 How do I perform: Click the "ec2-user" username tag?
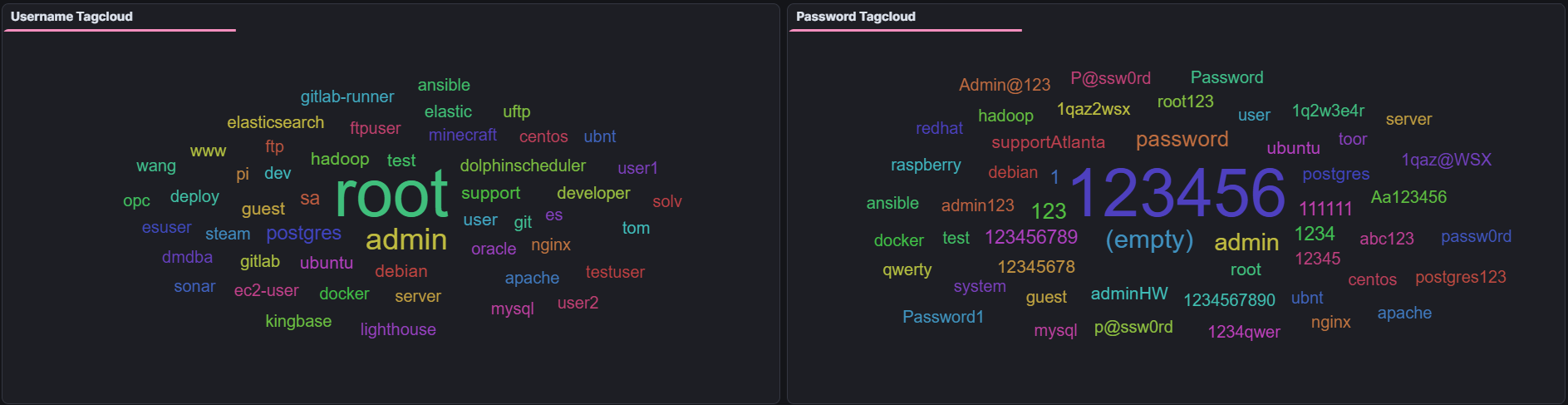click(266, 290)
